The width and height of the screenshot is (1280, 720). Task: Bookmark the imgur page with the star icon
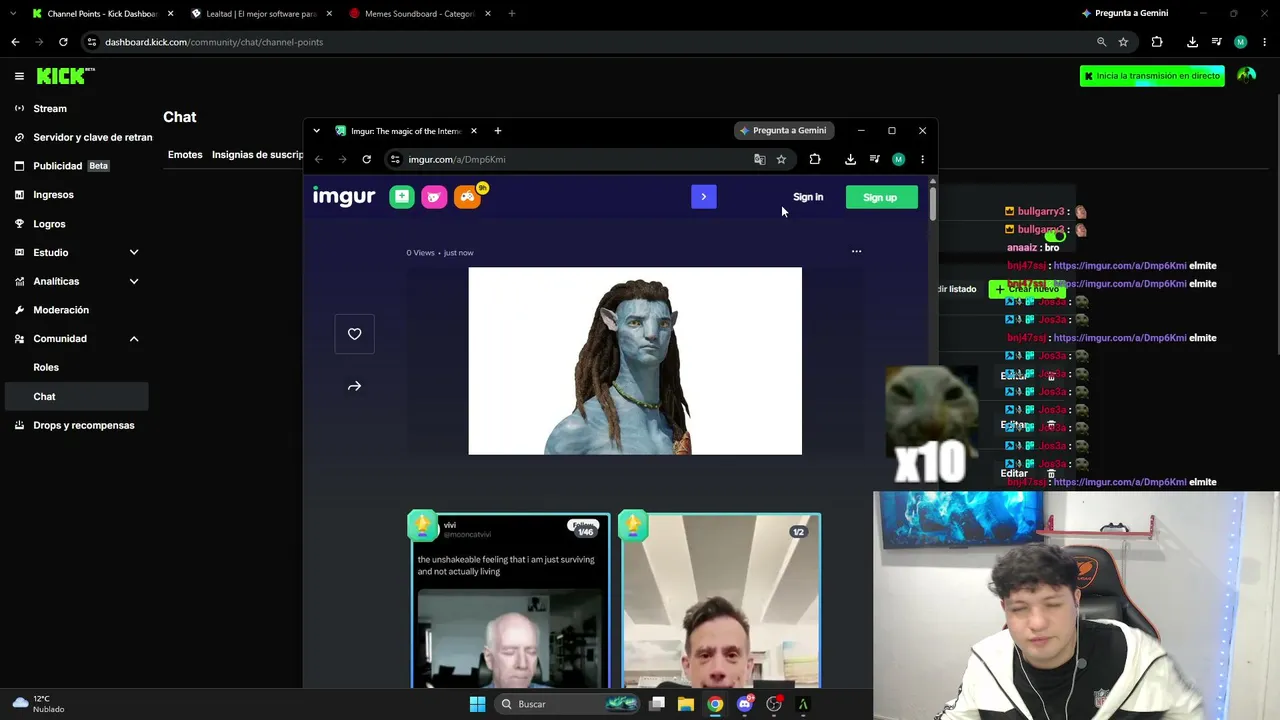click(782, 160)
